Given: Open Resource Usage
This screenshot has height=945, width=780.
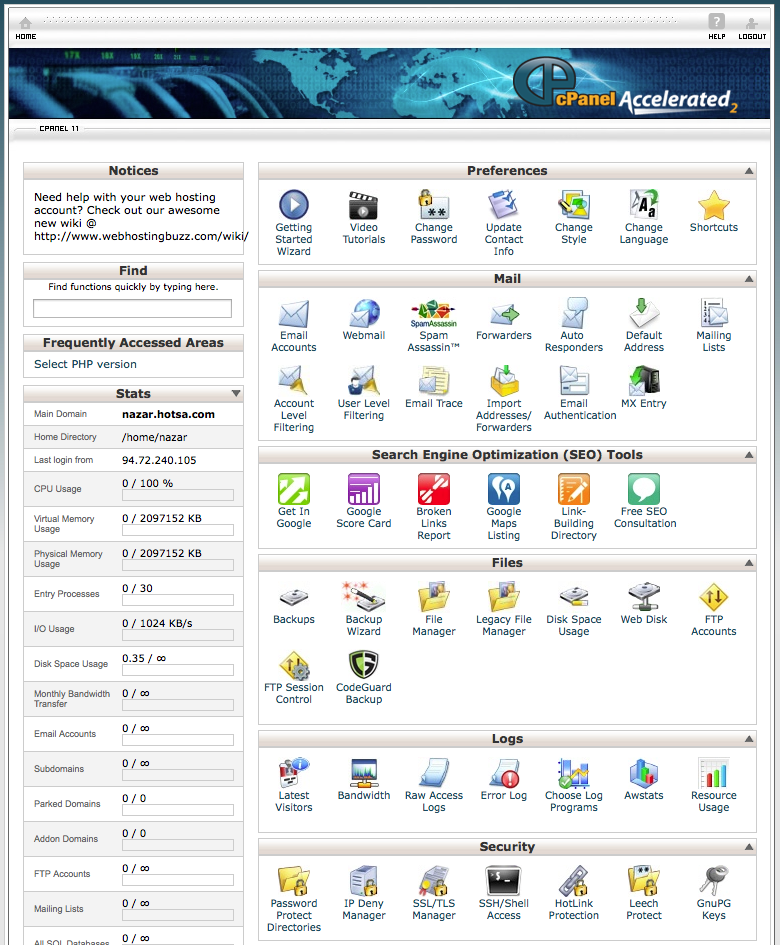Looking at the screenshot, I should point(714,773).
